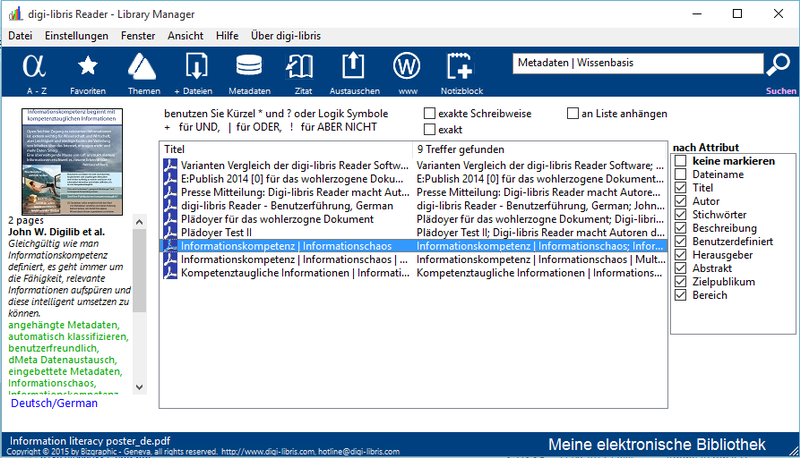Check keine markieren attribute box
The width and height of the screenshot is (800, 458).
(x=680, y=161)
